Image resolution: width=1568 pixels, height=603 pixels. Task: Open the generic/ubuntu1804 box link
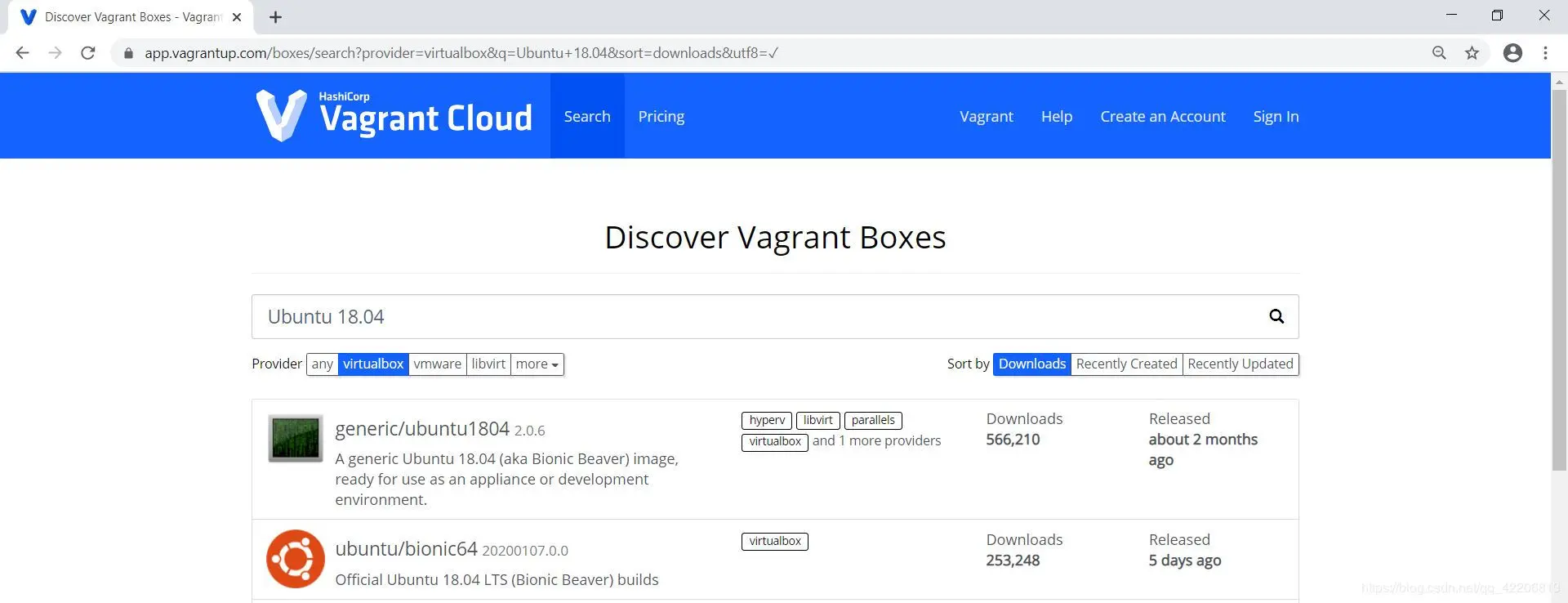(x=422, y=429)
